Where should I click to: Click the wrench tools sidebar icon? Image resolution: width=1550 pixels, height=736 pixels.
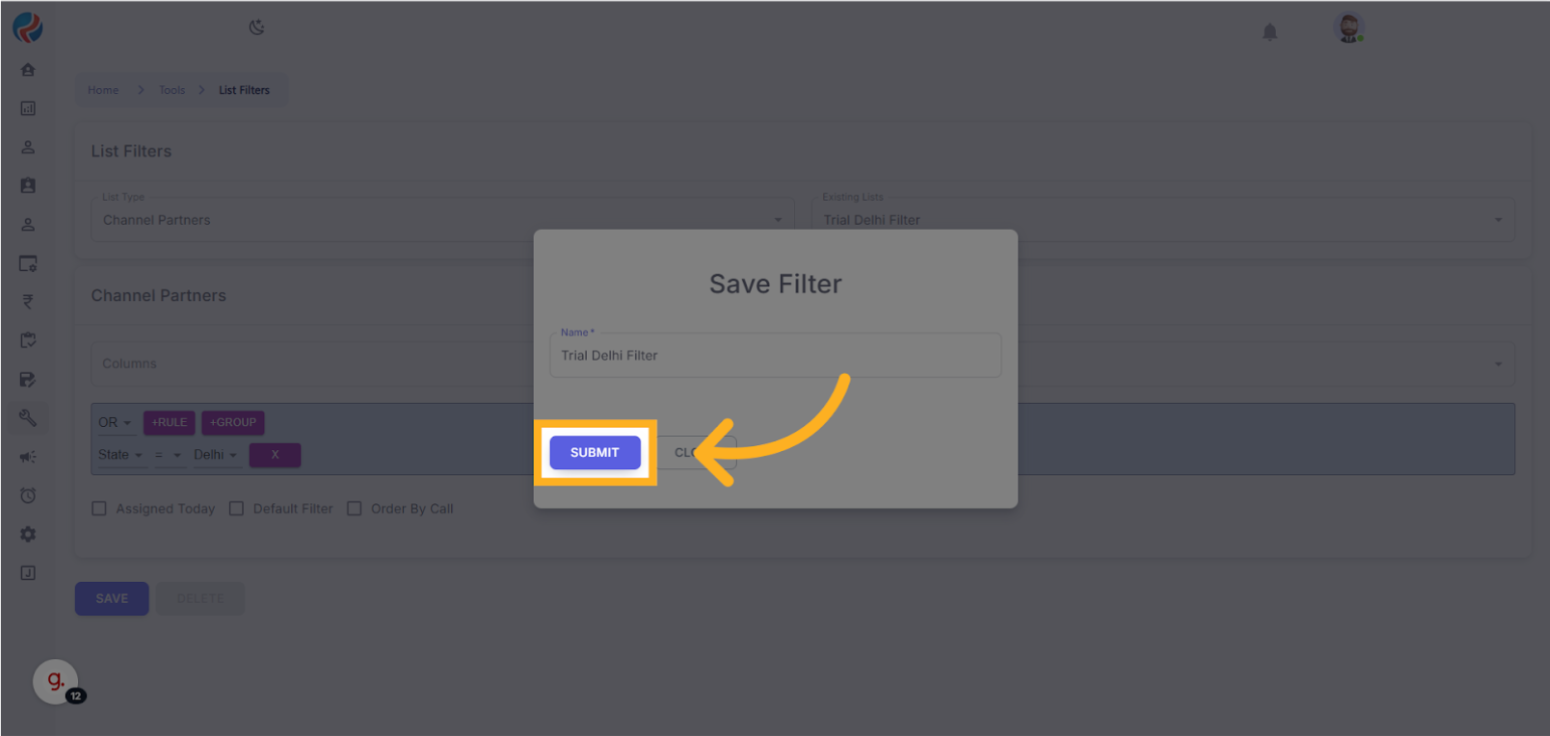[x=28, y=418]
